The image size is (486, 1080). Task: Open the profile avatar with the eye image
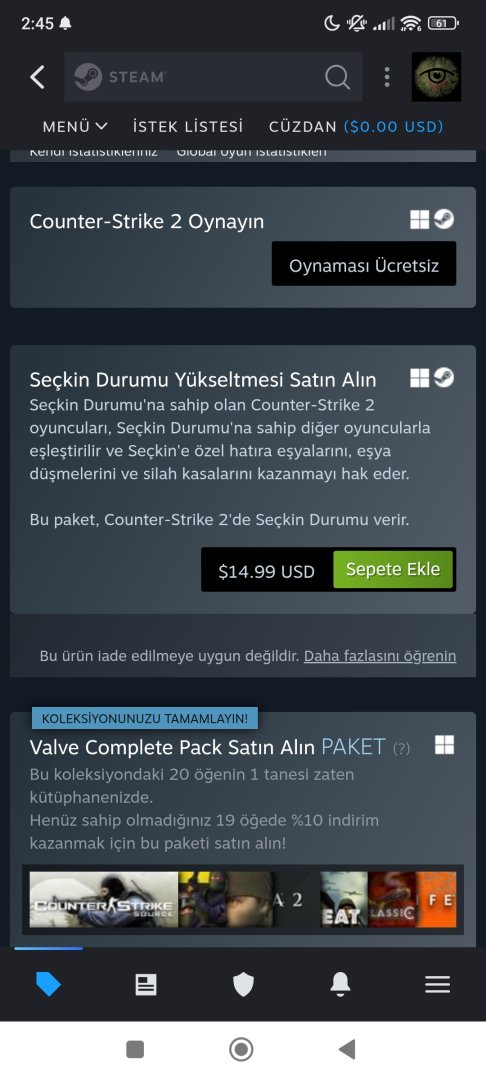point(436,77)
